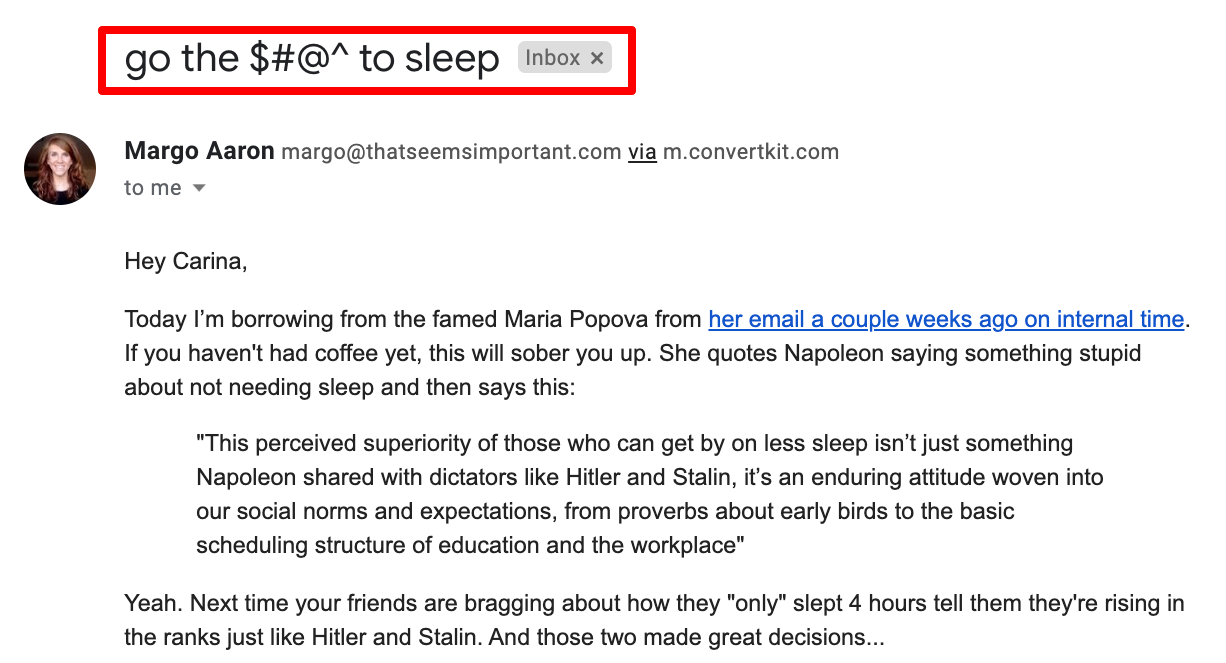The height and width of the screenshot is (663, 1226).
Task: Click quote line starting 'This perceived superiority'
Action: (634, 443)
